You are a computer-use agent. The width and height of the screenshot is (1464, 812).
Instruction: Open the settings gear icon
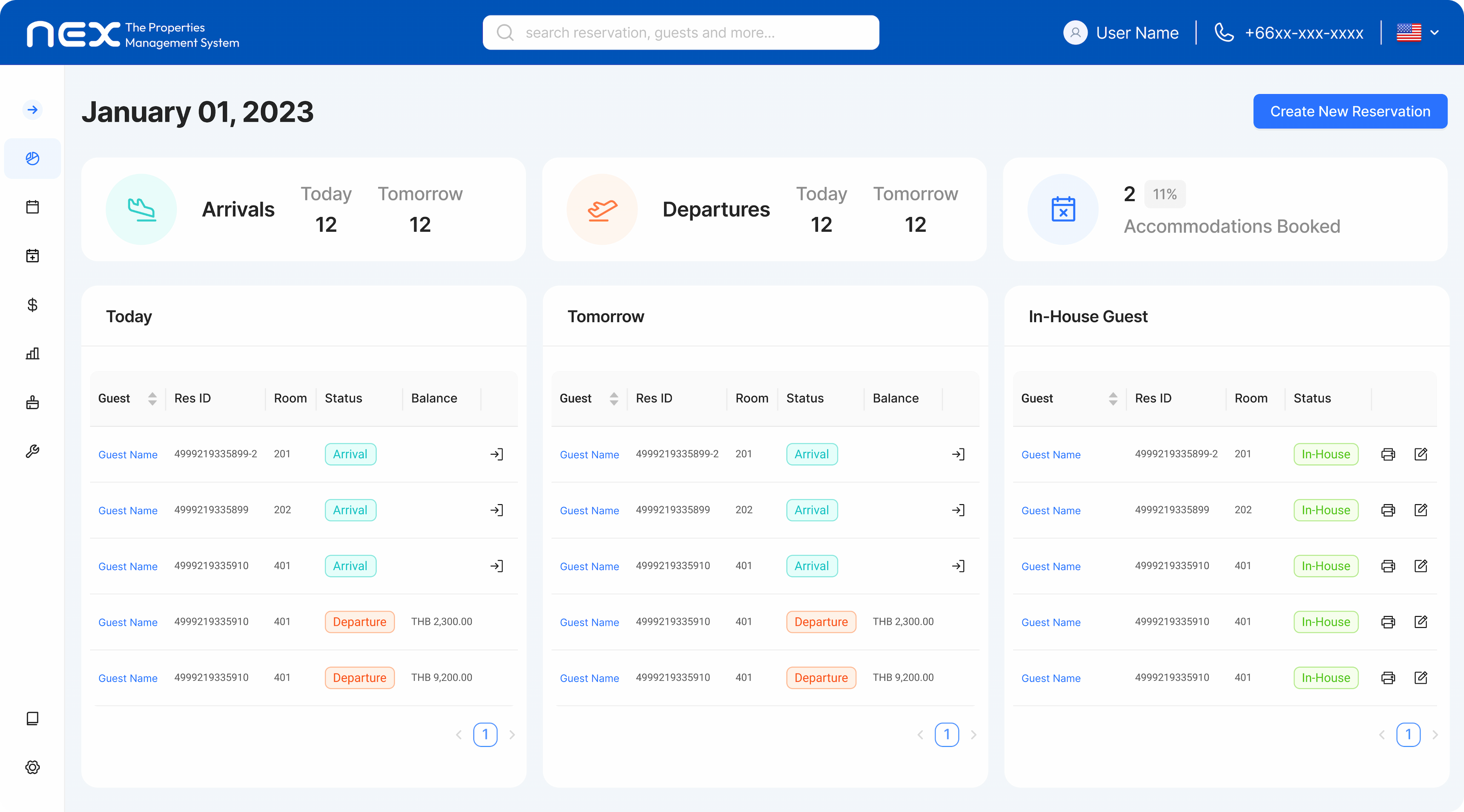(32, 767)
